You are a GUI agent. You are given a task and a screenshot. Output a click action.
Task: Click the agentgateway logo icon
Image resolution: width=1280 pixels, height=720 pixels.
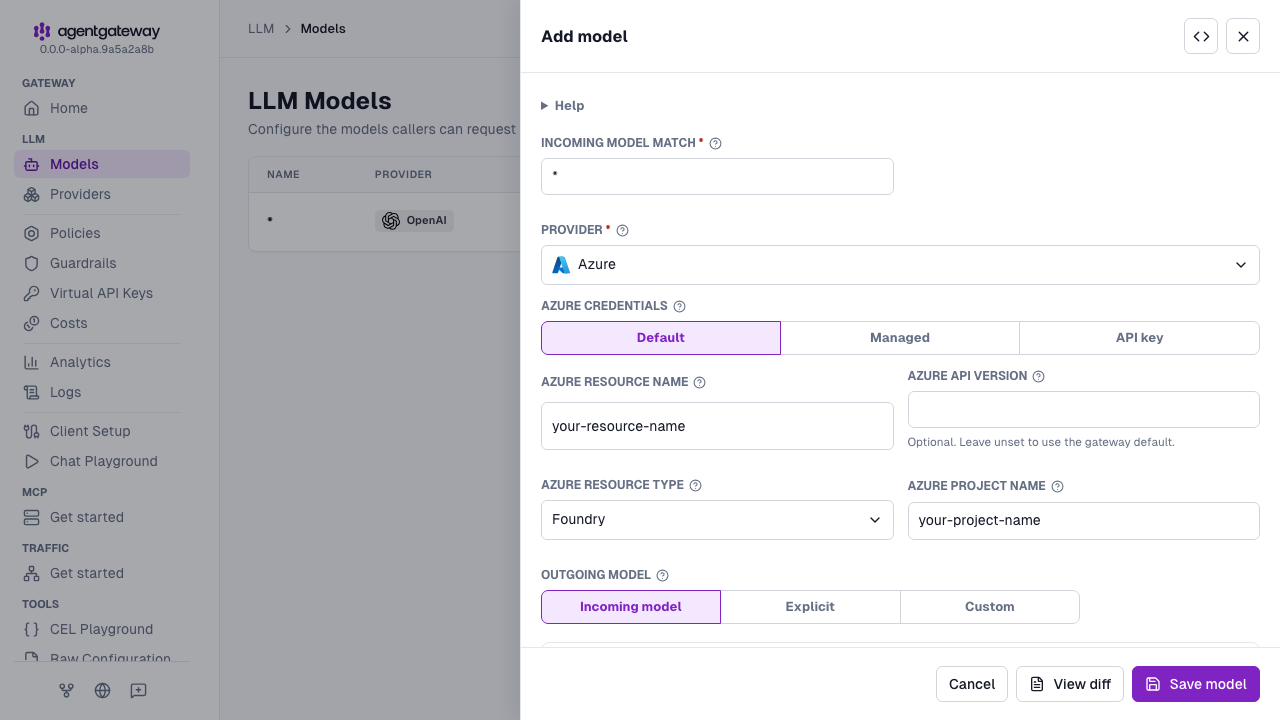(42, 32)
